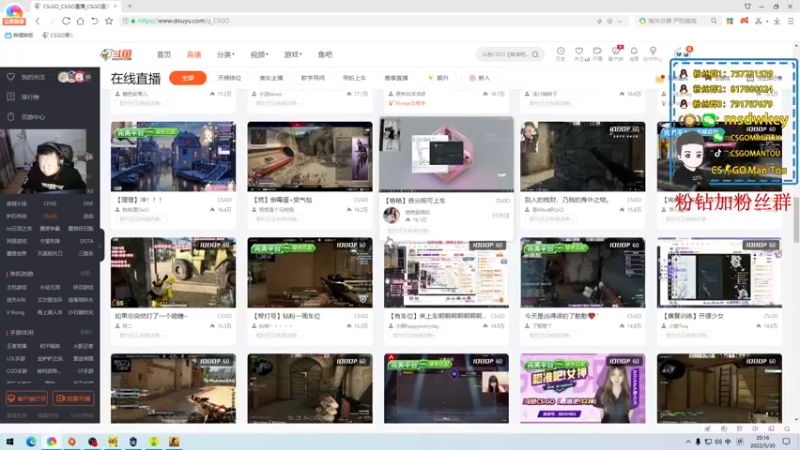Click the browser download arrow icon

pos(777,21)
